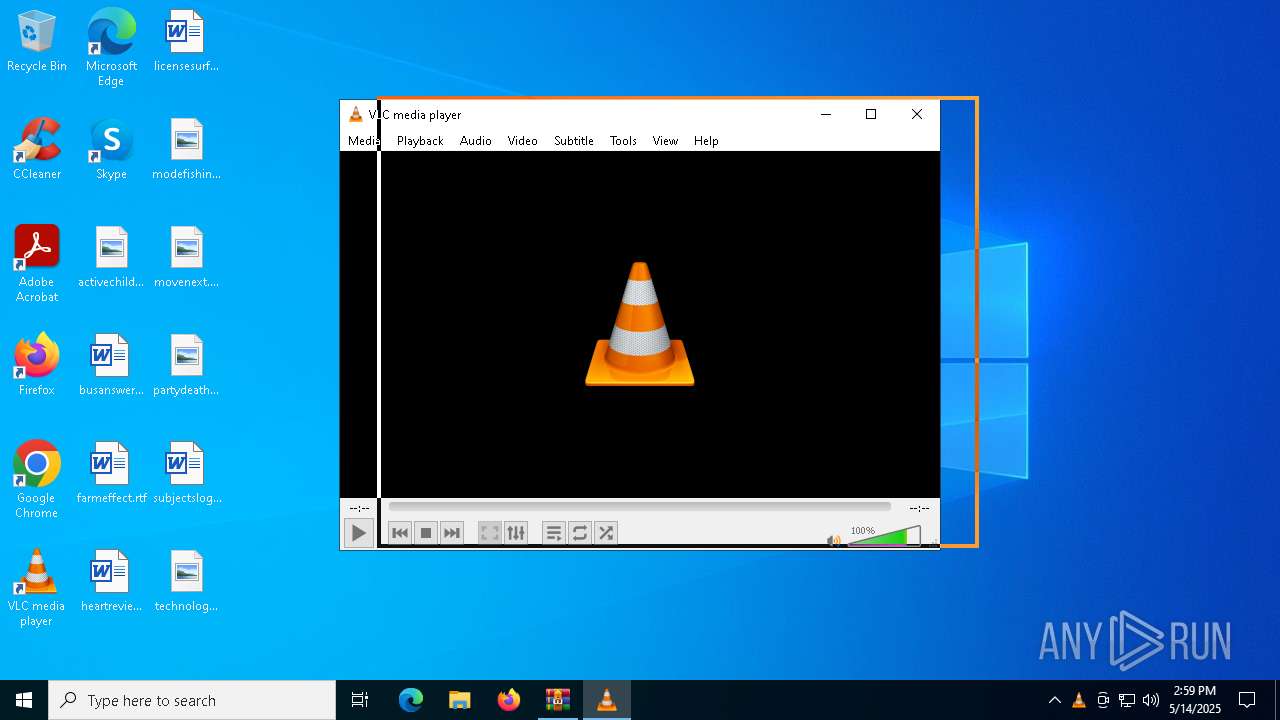Select the heartrevie Word document icon
The height and width of the screenshot is (720, 1280).
pyautogui.click(x=111, y=582)
